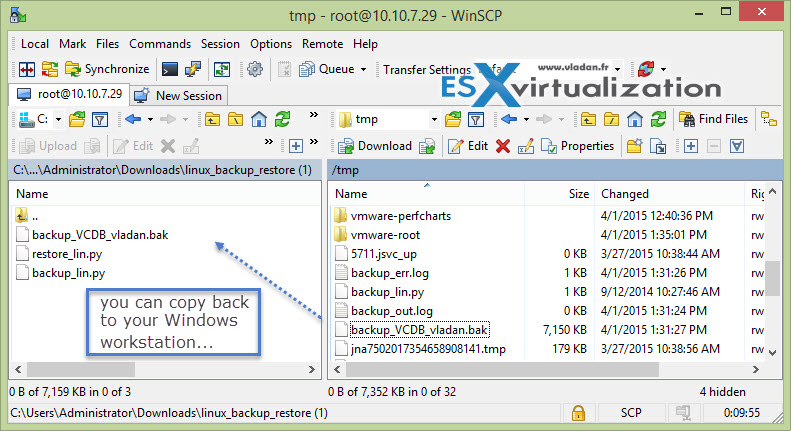Go to remote home directory icon
Image resolution: width=791 pixels, height=431 pixels.
pyautogui.click(x=635, y=120)
